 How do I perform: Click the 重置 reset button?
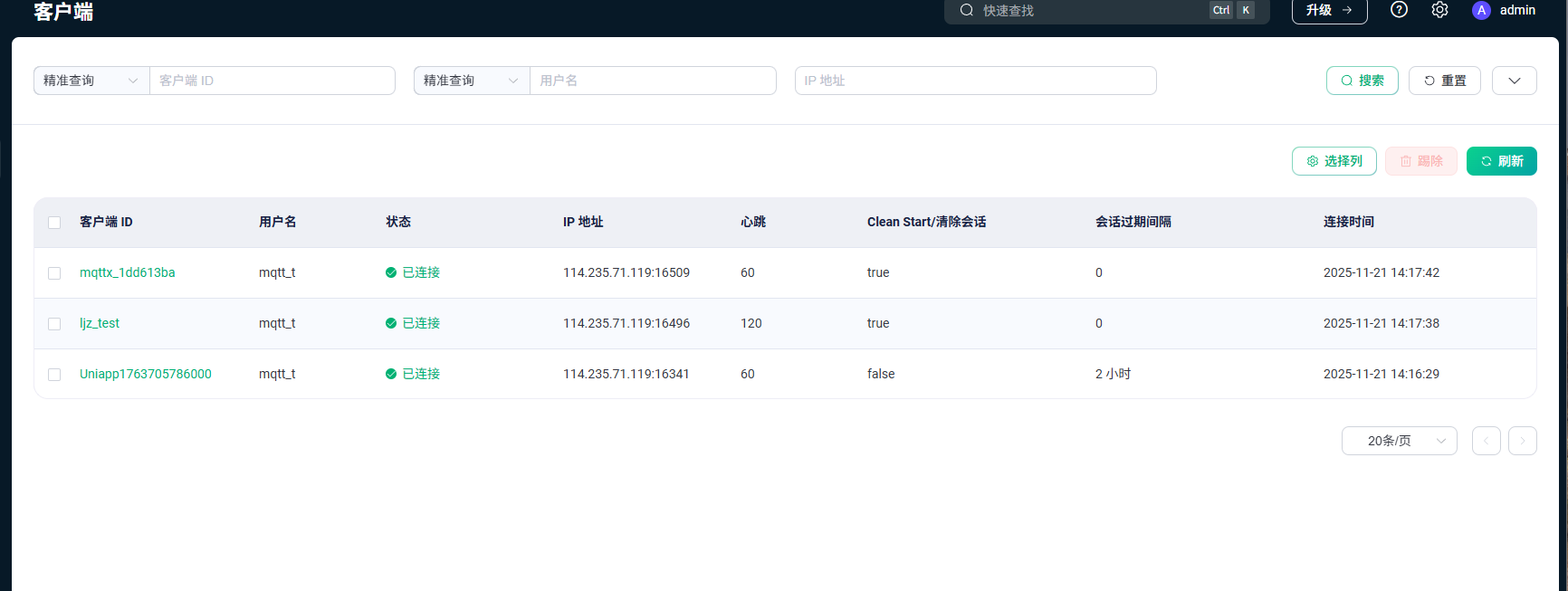[x=1444, y=81]
